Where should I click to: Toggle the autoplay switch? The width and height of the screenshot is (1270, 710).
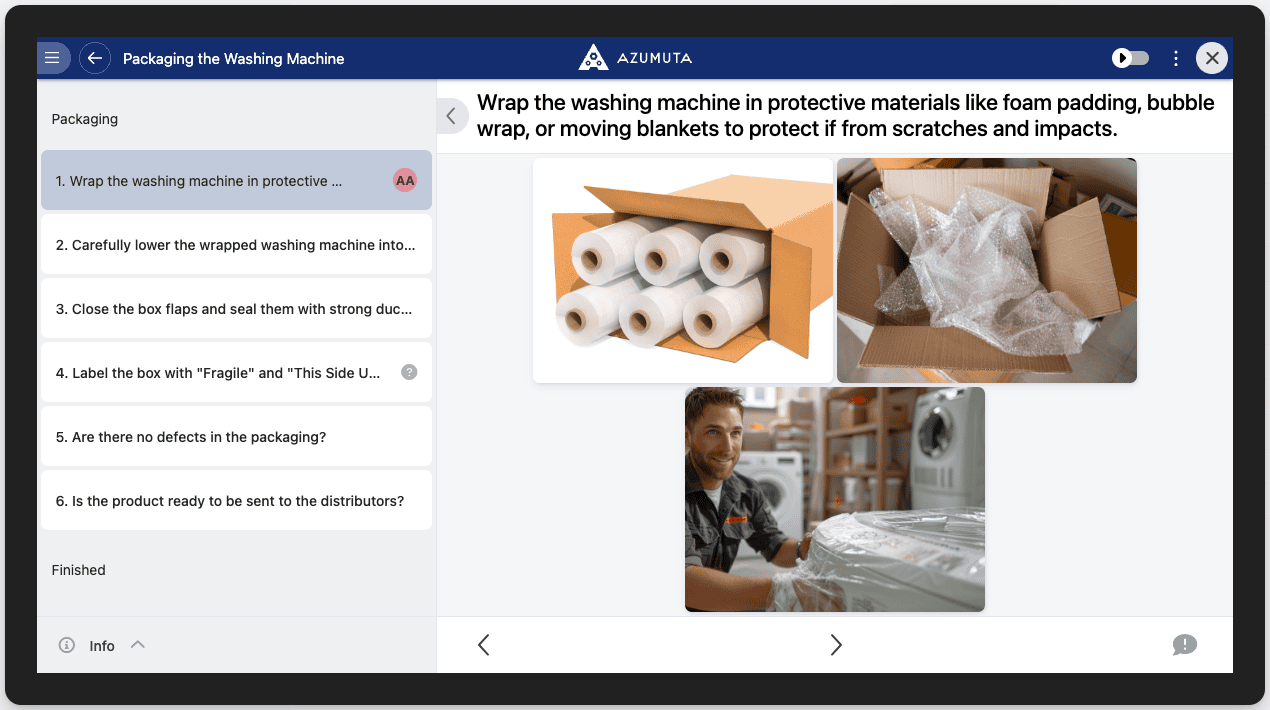click(1131, 58)
